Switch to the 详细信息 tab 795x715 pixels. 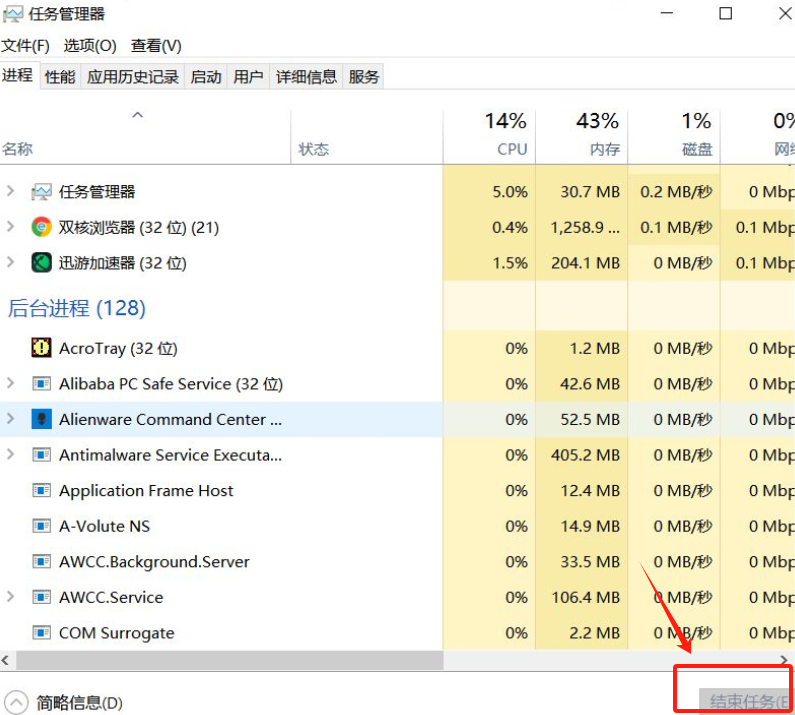point(306,77)
